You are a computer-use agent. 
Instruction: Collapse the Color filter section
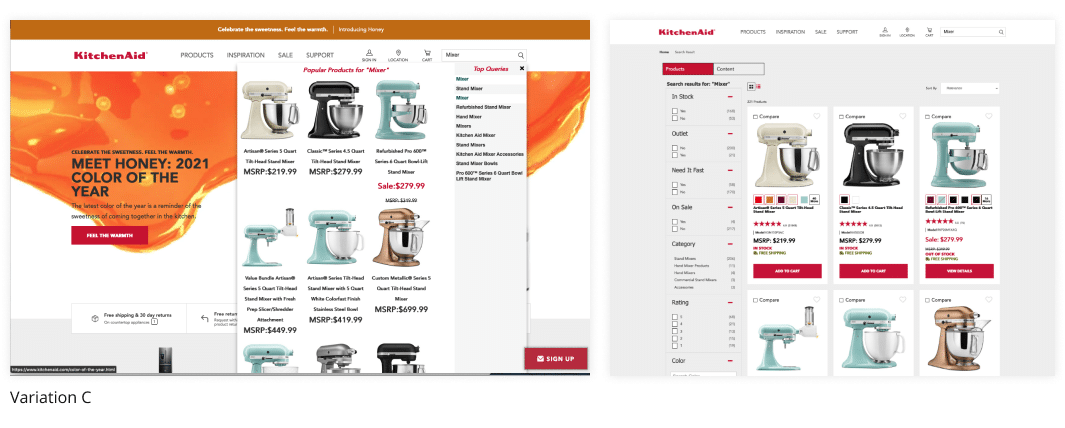tap(729, 361)
